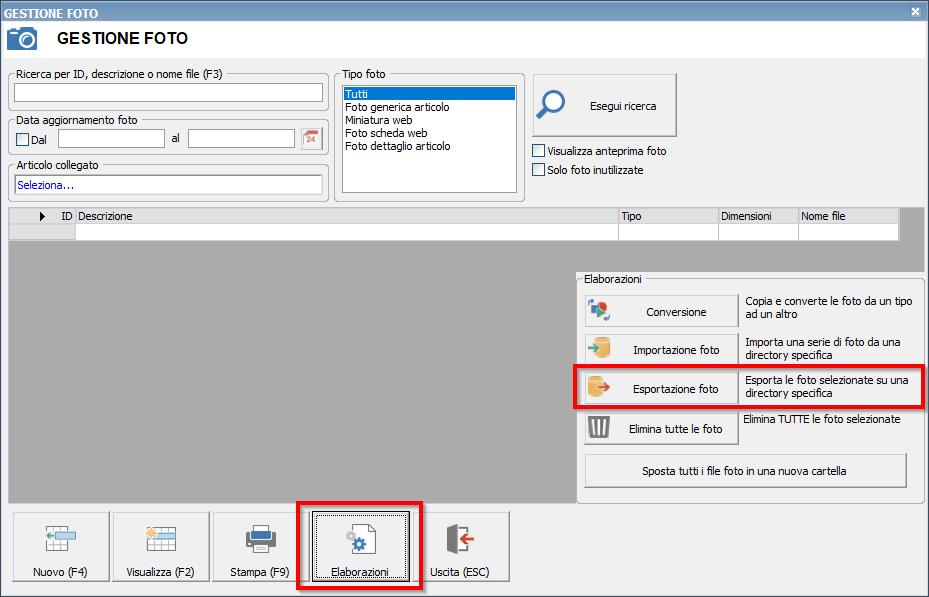
Task: Open the Elaborazioni panel button
Action: 360,547
